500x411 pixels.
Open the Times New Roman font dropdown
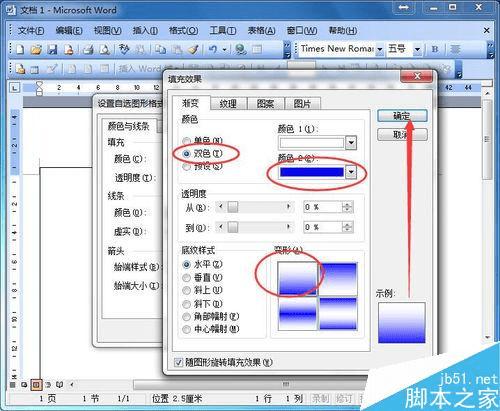click(380, 50)
